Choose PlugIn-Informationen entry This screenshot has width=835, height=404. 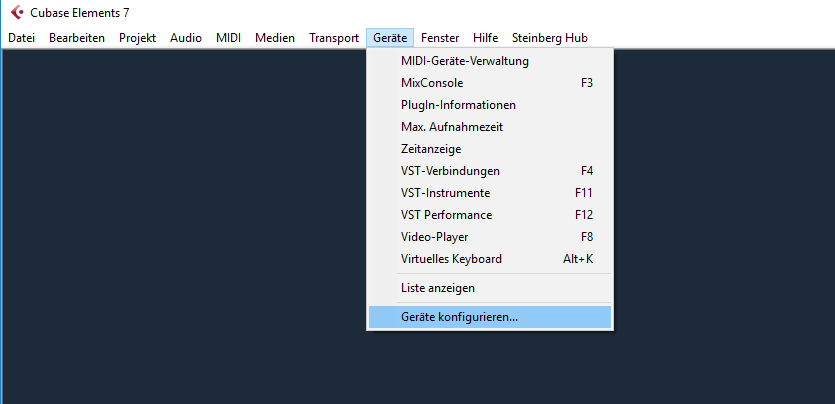(x=490, y=105)
